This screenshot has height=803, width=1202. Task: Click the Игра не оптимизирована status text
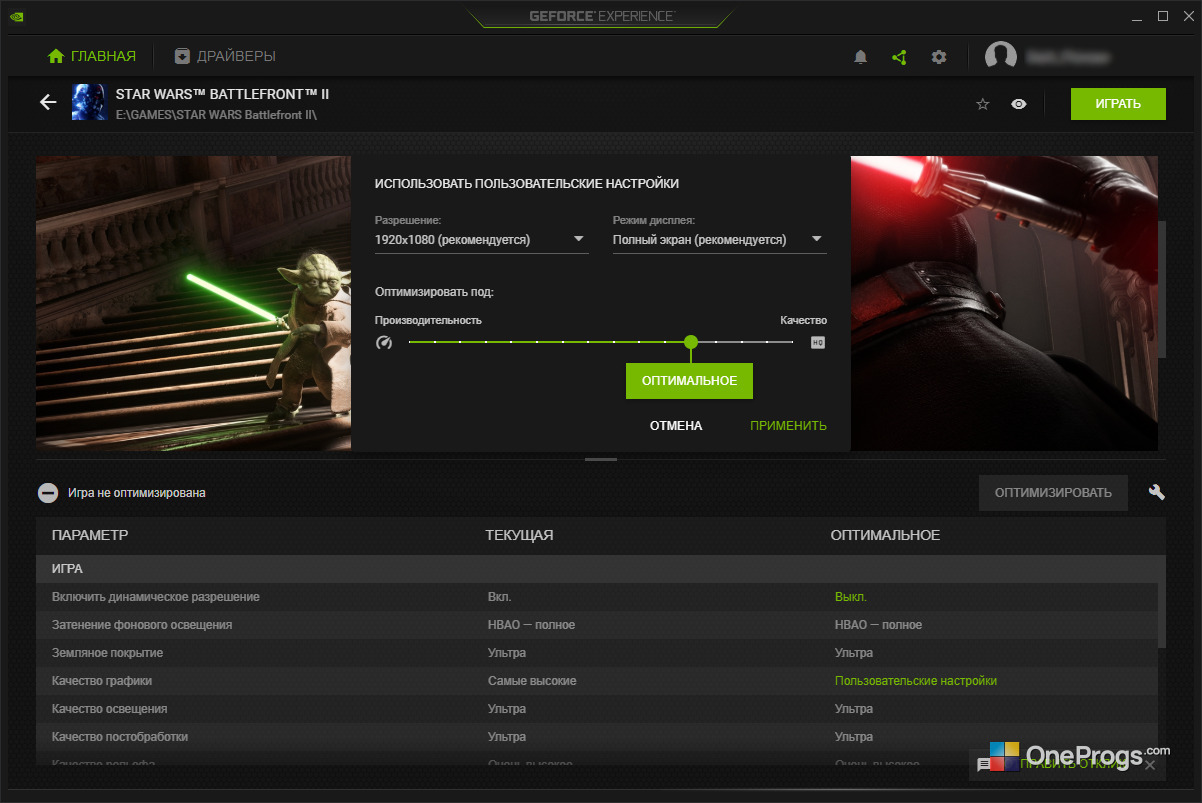pos(137,493)
